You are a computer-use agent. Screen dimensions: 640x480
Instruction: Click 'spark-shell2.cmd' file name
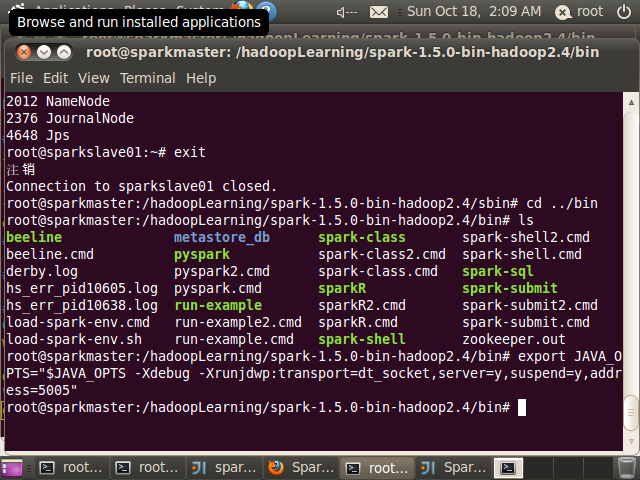point(526,237)
